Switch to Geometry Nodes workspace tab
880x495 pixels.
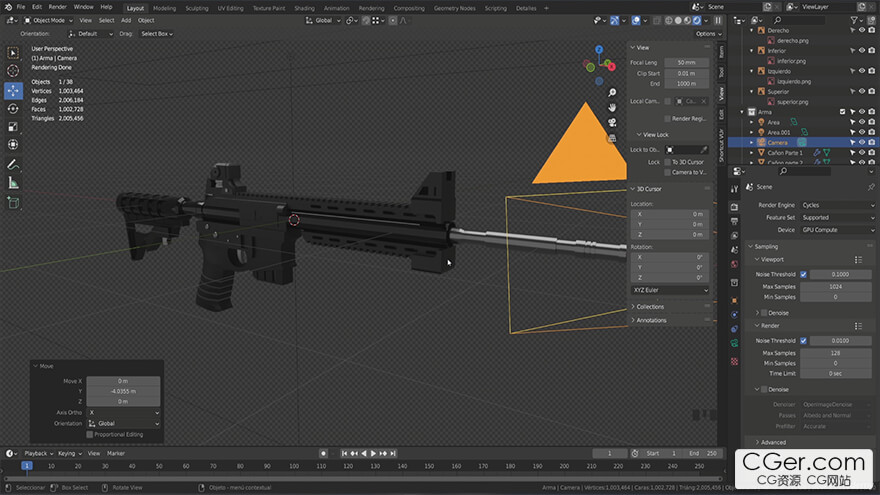[x=455, y=8]
